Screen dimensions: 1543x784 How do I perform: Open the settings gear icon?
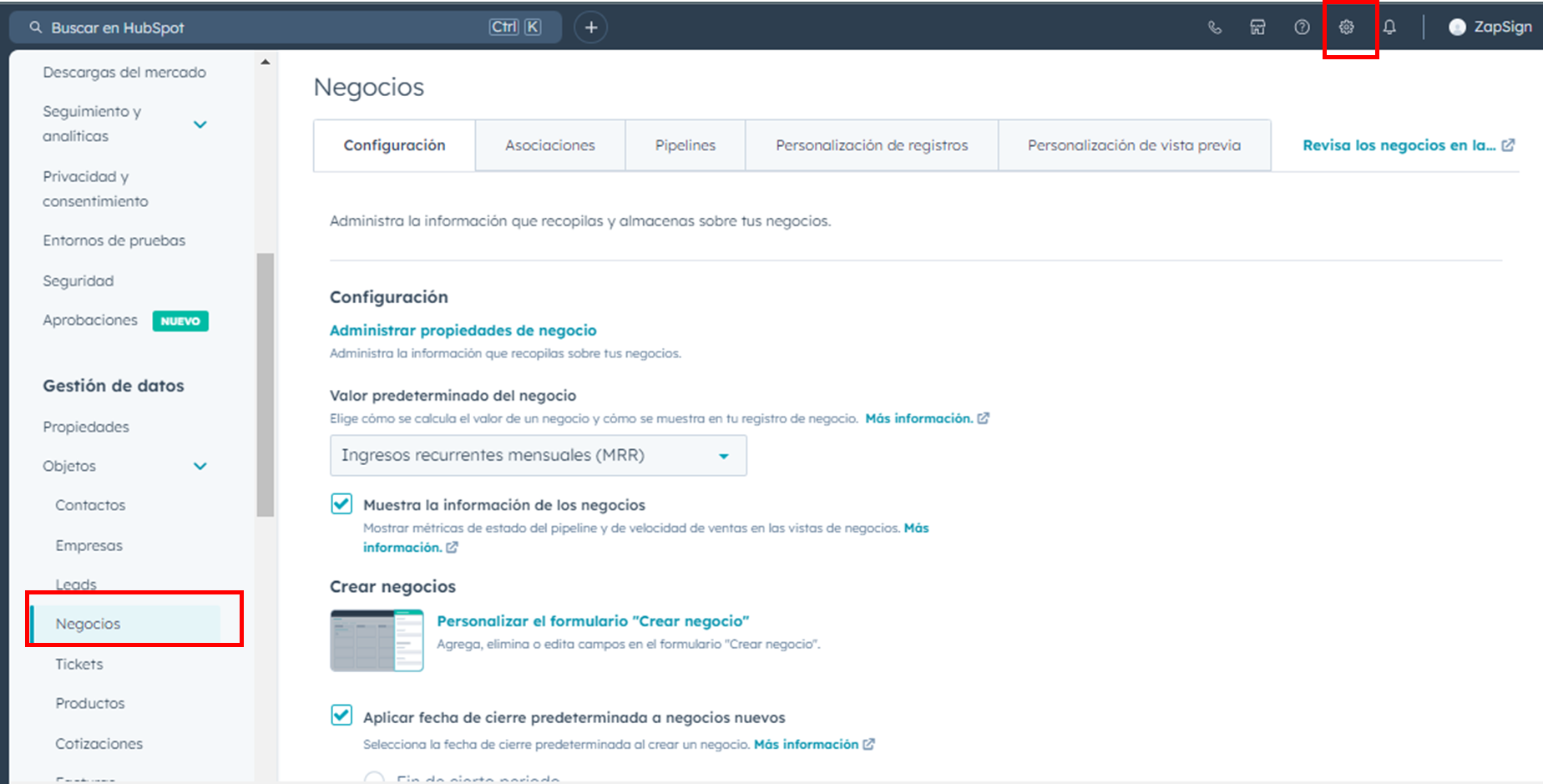pyautogui.click(x=1346, y=27)
